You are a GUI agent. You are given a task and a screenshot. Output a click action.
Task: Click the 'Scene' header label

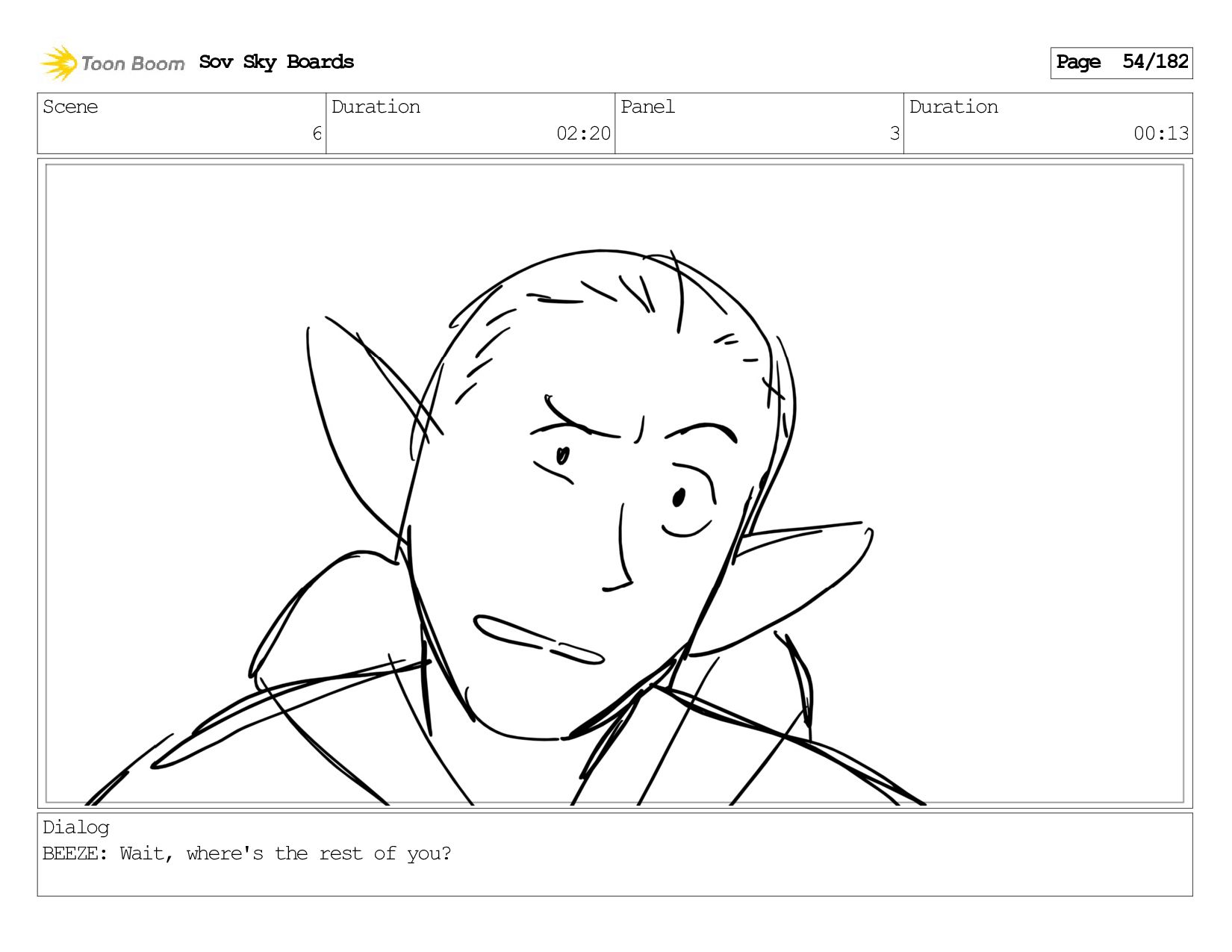[x=70, y=107]
